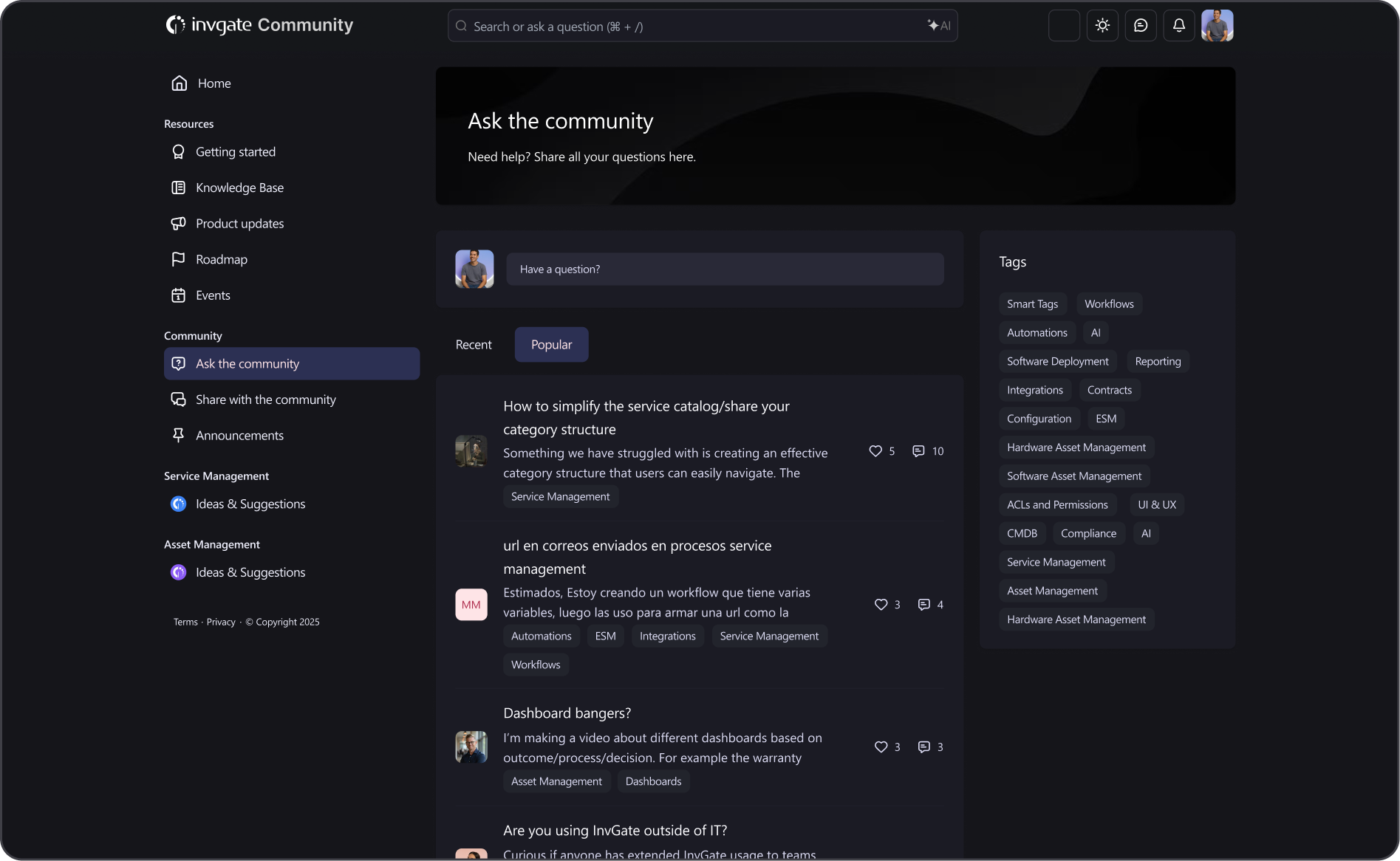Open the user profile avatar menu in header
Image resolution: width=1400 pixels, height=861 pixels.
[1217, 26]
